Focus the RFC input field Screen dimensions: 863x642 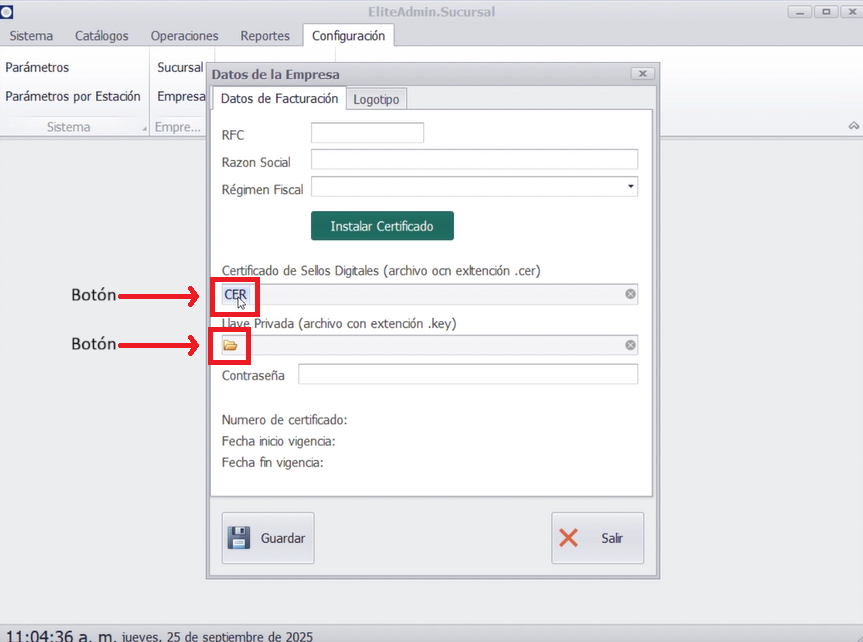point(367,133)
